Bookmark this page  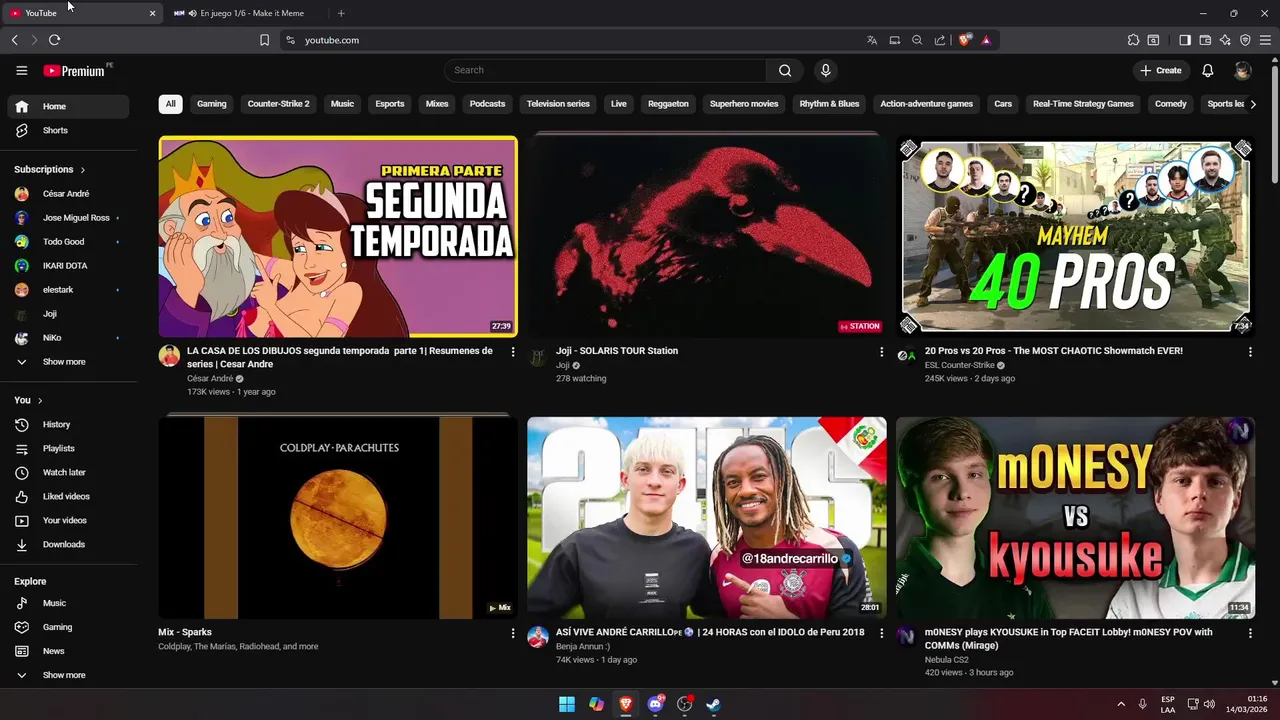tap(264, 40)
